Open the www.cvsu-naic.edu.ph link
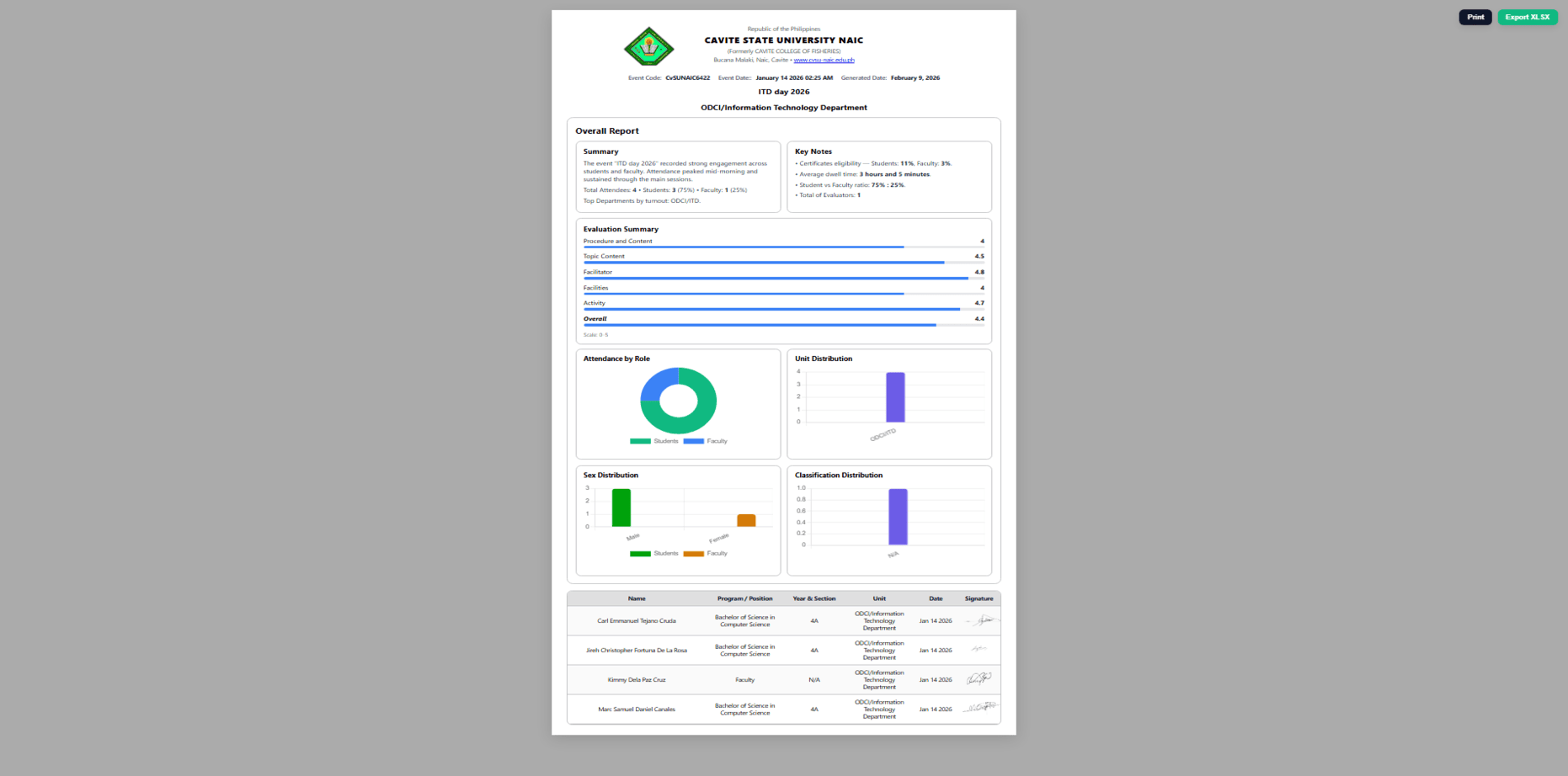This screenshot has height=776, width=1568. tap(824, 60)
